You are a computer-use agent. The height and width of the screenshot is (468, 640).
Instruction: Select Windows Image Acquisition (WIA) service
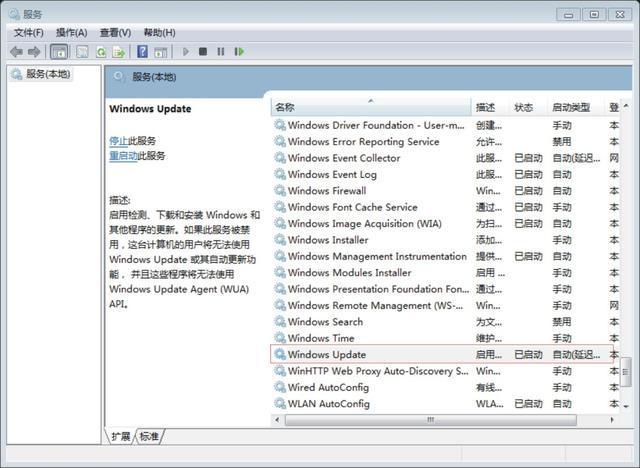click(446, 224)
